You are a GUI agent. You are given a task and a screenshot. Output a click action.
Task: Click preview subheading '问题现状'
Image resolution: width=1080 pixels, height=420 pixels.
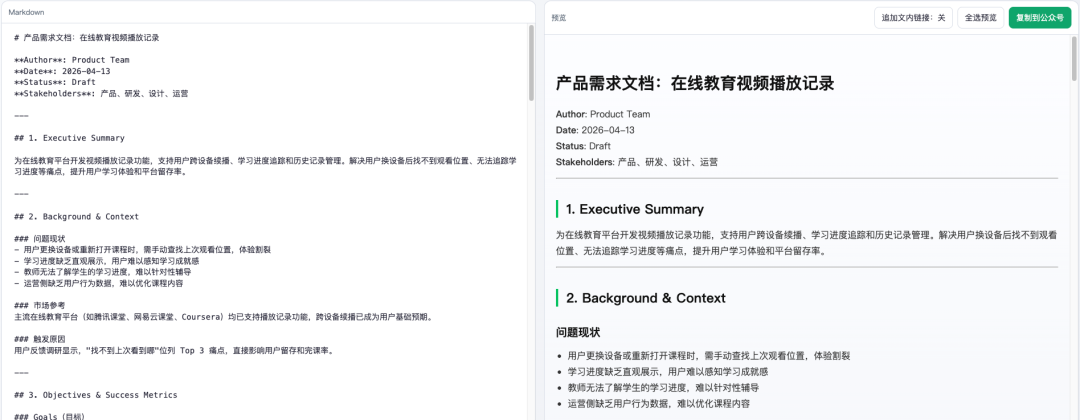click(x=578, y=333)
